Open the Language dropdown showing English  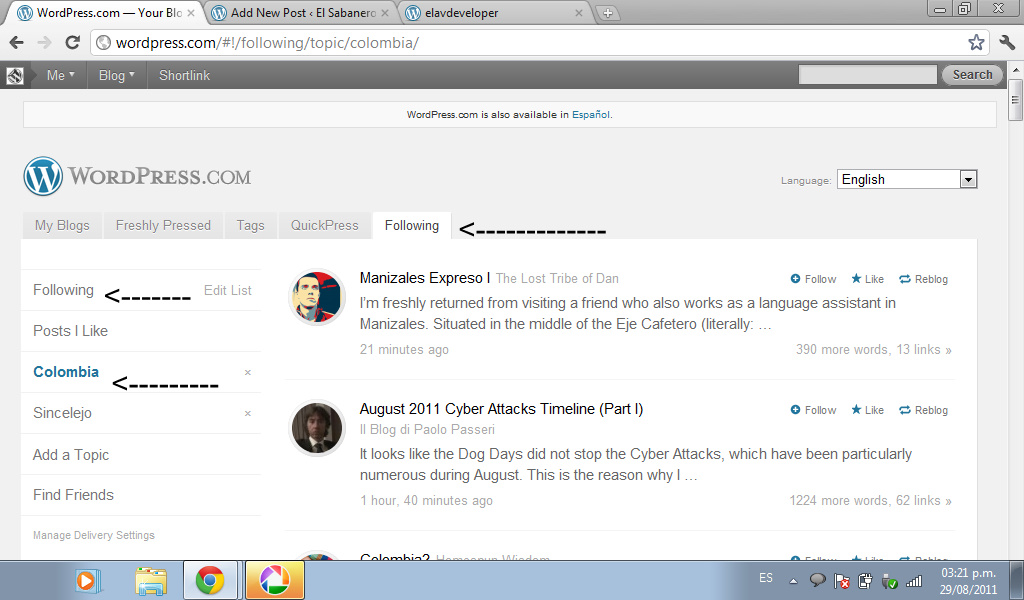pos(906,180)
